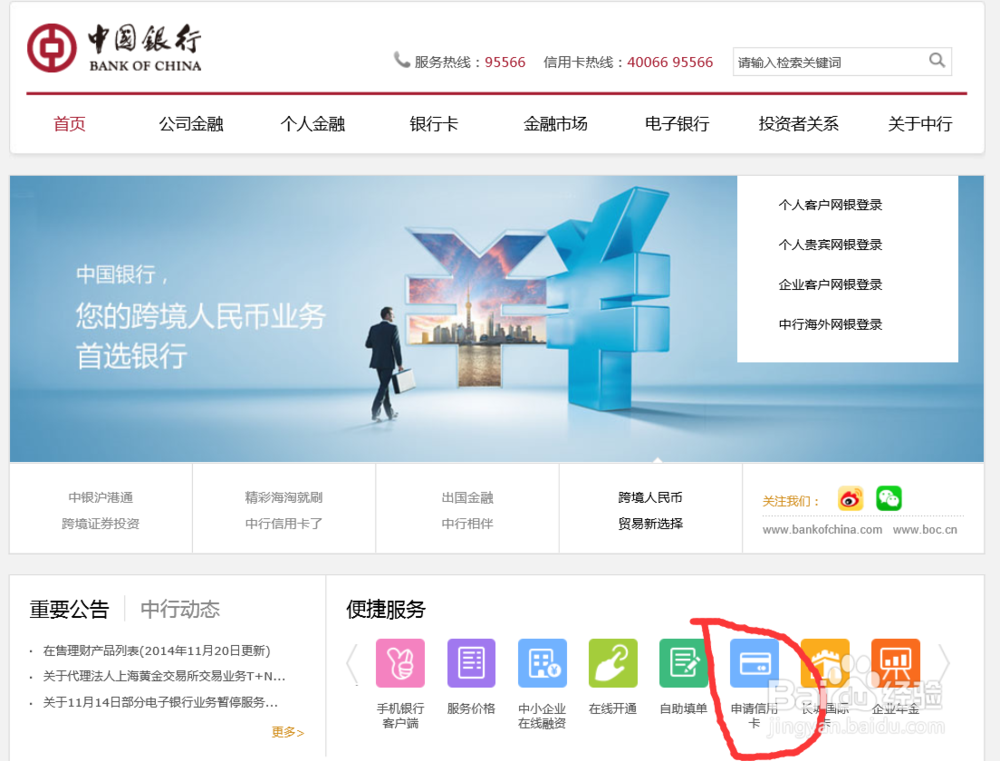Open 手机银行客户端 mobile banking icon
Viewport: 1000px width, 761px height.
[400, 663]
